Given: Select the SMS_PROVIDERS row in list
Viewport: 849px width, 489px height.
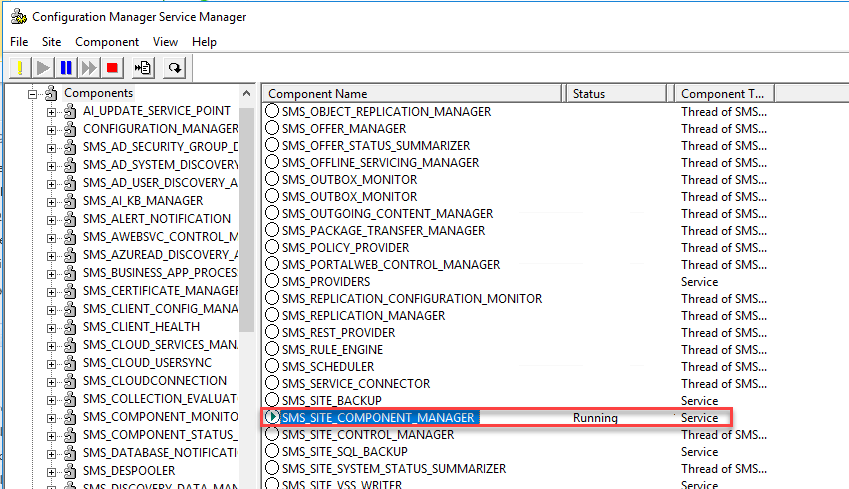Looking at the screenshot, I should click(325, 281).
